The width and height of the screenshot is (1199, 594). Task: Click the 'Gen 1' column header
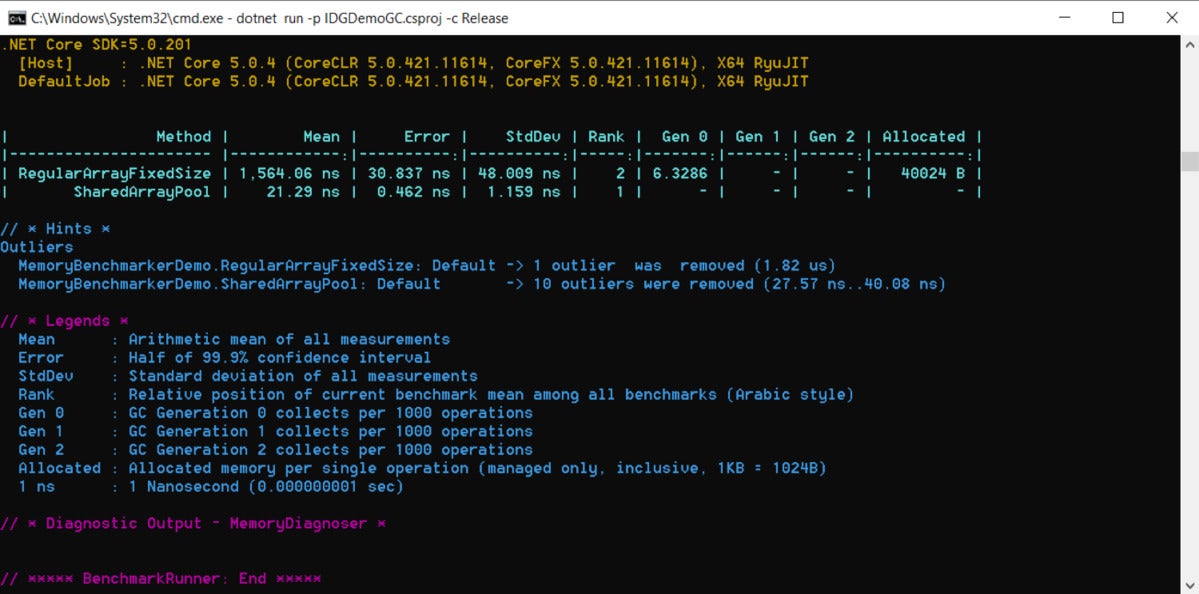758,137
